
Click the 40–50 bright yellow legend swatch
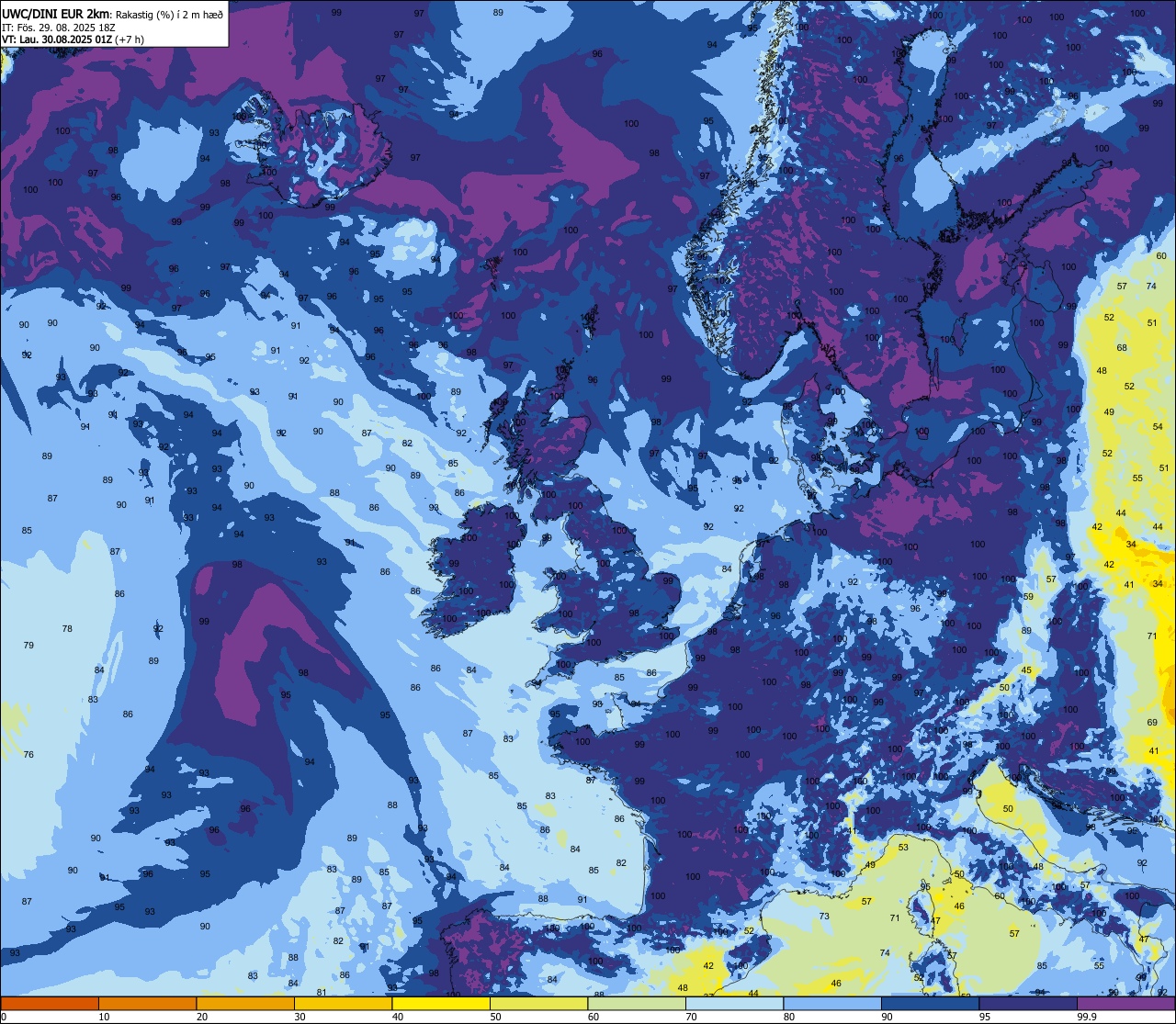[441, 1003]
